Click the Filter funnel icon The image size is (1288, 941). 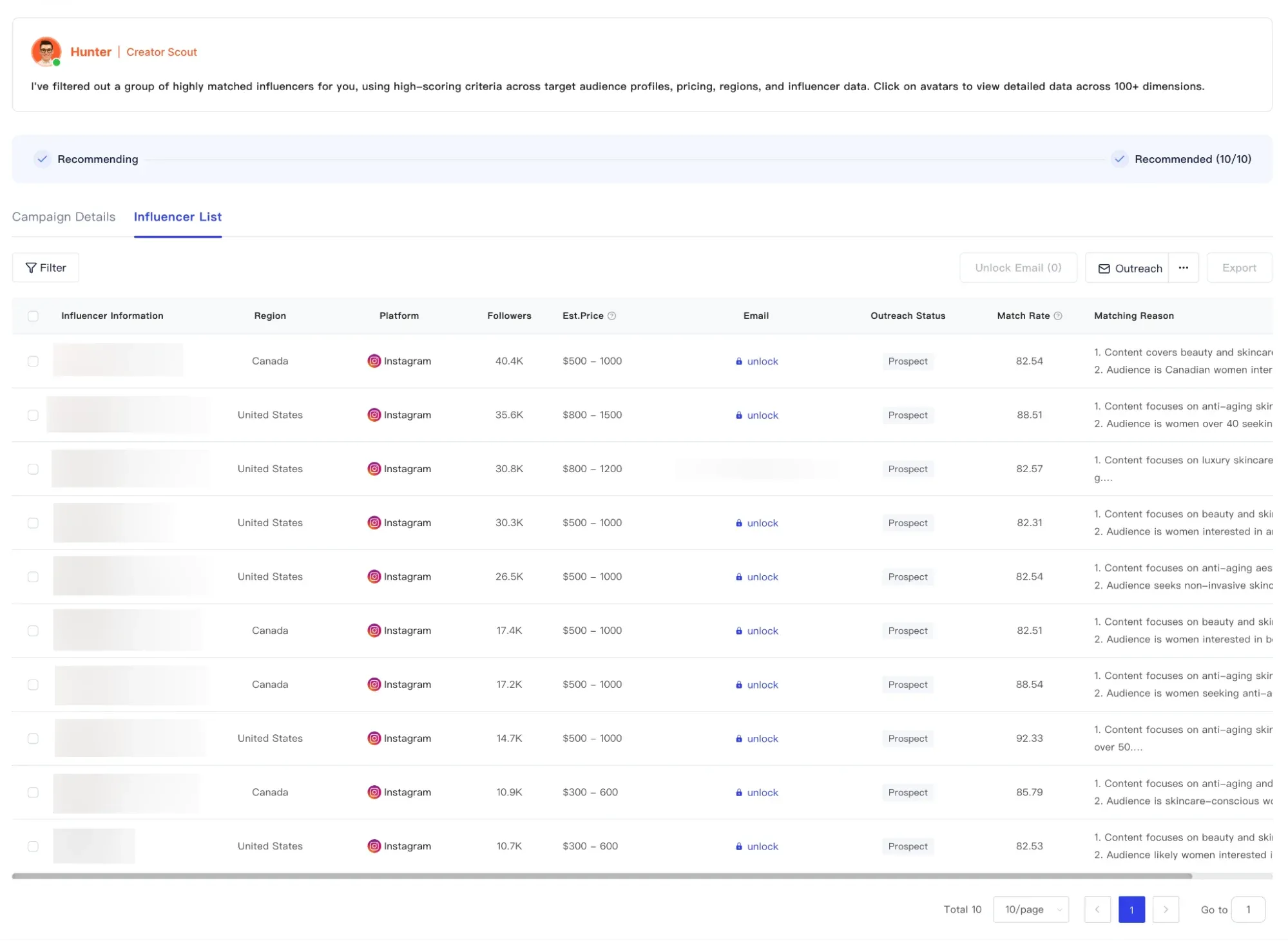point(30,268)
